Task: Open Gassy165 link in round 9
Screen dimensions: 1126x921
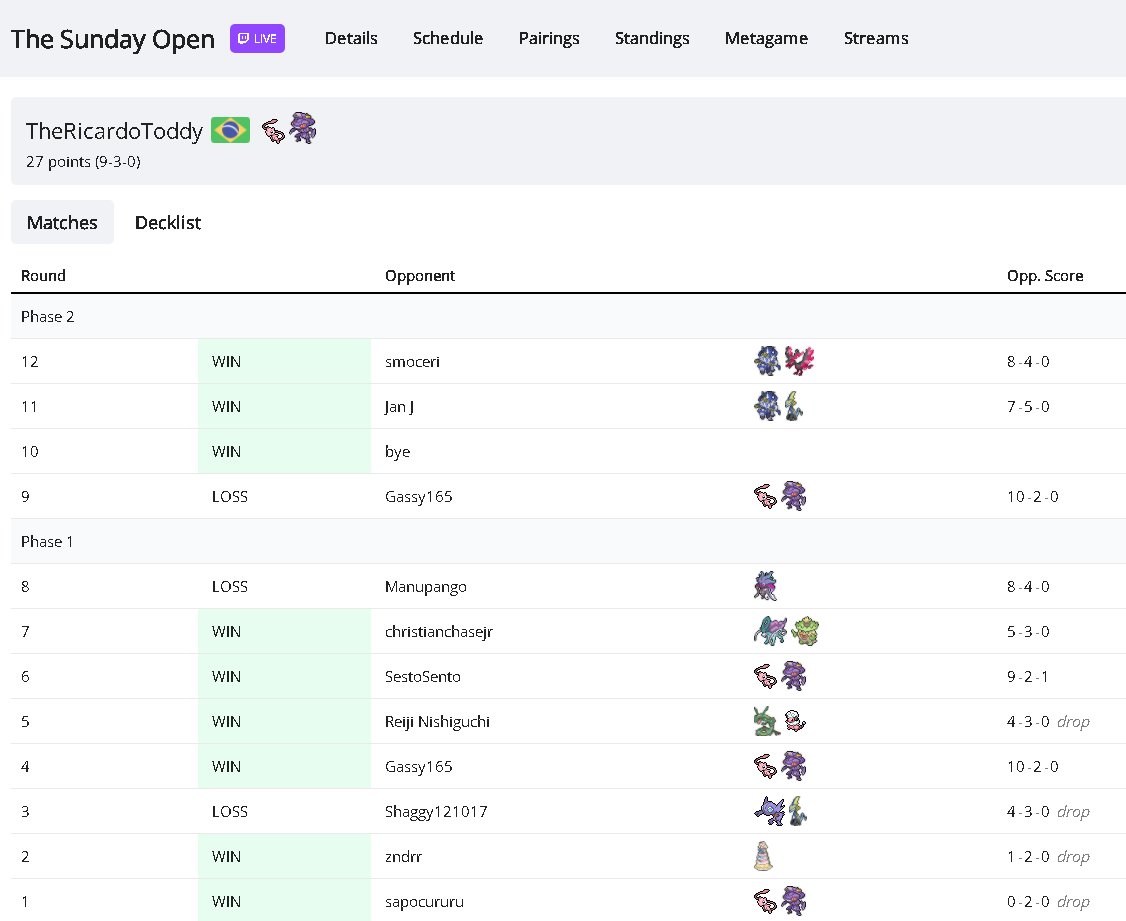Action: [419, 497]
